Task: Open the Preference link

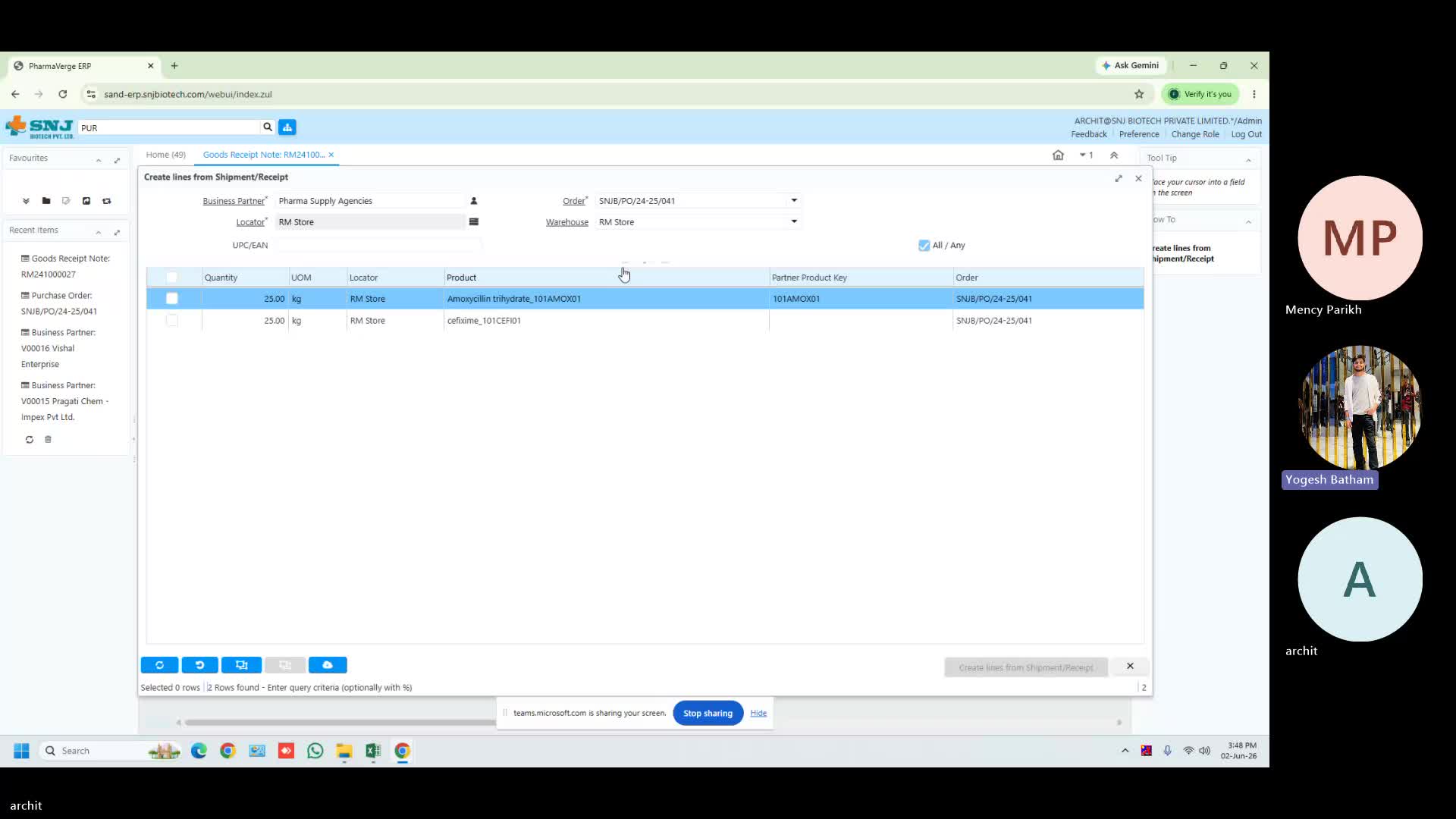Action: (1139, 134)
